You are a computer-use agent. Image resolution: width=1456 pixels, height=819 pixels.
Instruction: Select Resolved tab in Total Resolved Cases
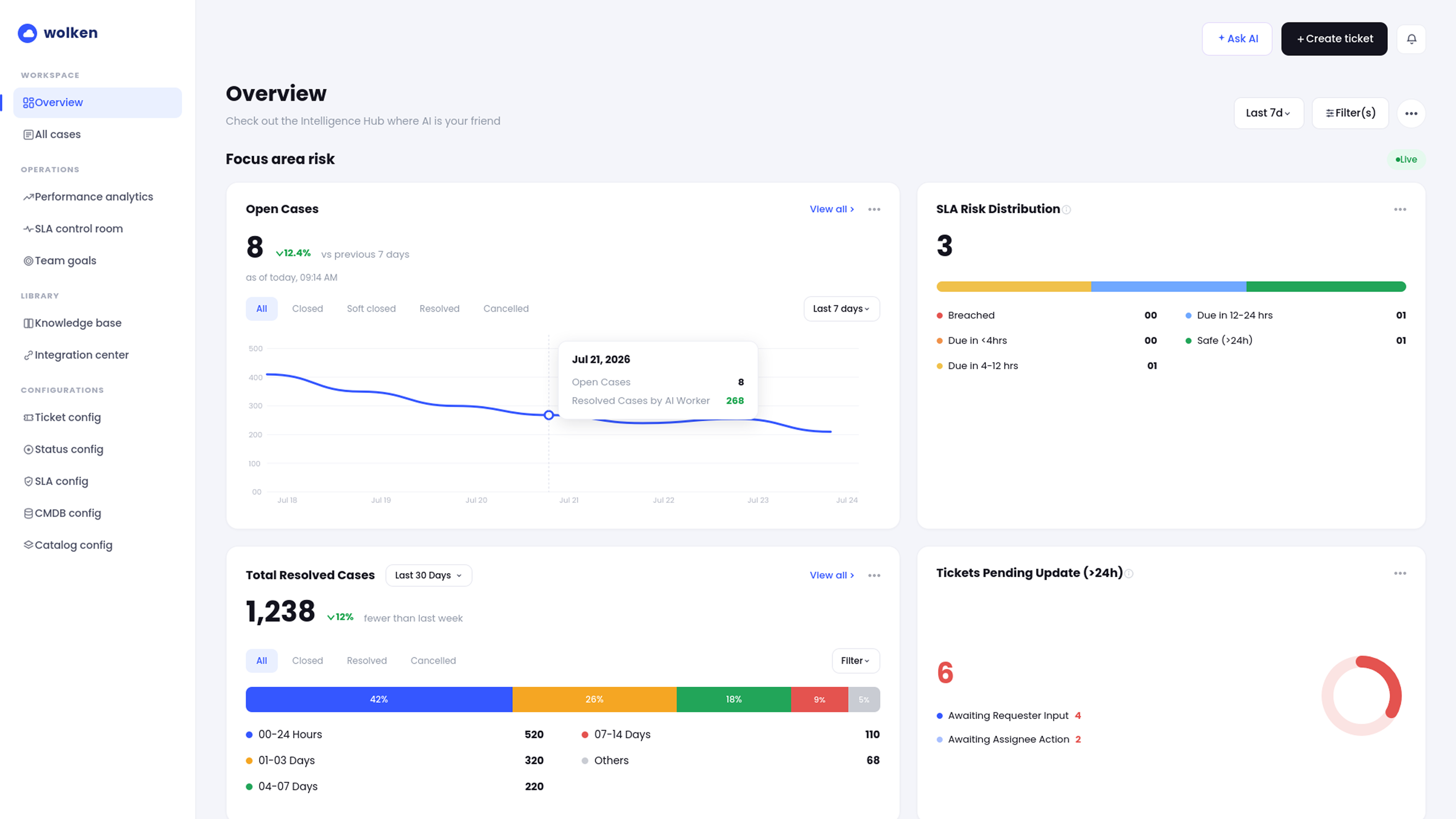pos(367,661)
